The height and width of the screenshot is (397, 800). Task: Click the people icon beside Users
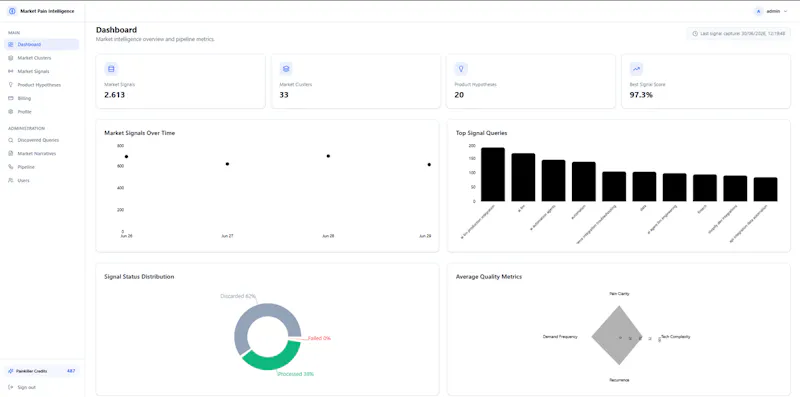point(11,180)
